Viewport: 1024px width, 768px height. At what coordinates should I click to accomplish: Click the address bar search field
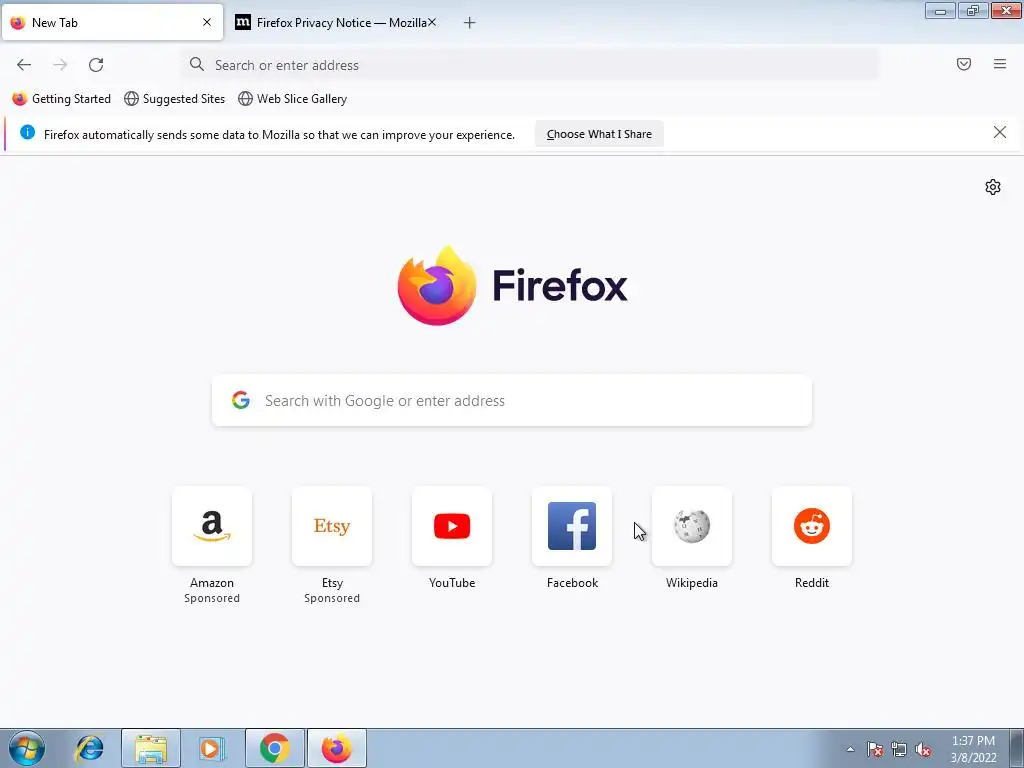pyautogui.click(x=530, y=65)
